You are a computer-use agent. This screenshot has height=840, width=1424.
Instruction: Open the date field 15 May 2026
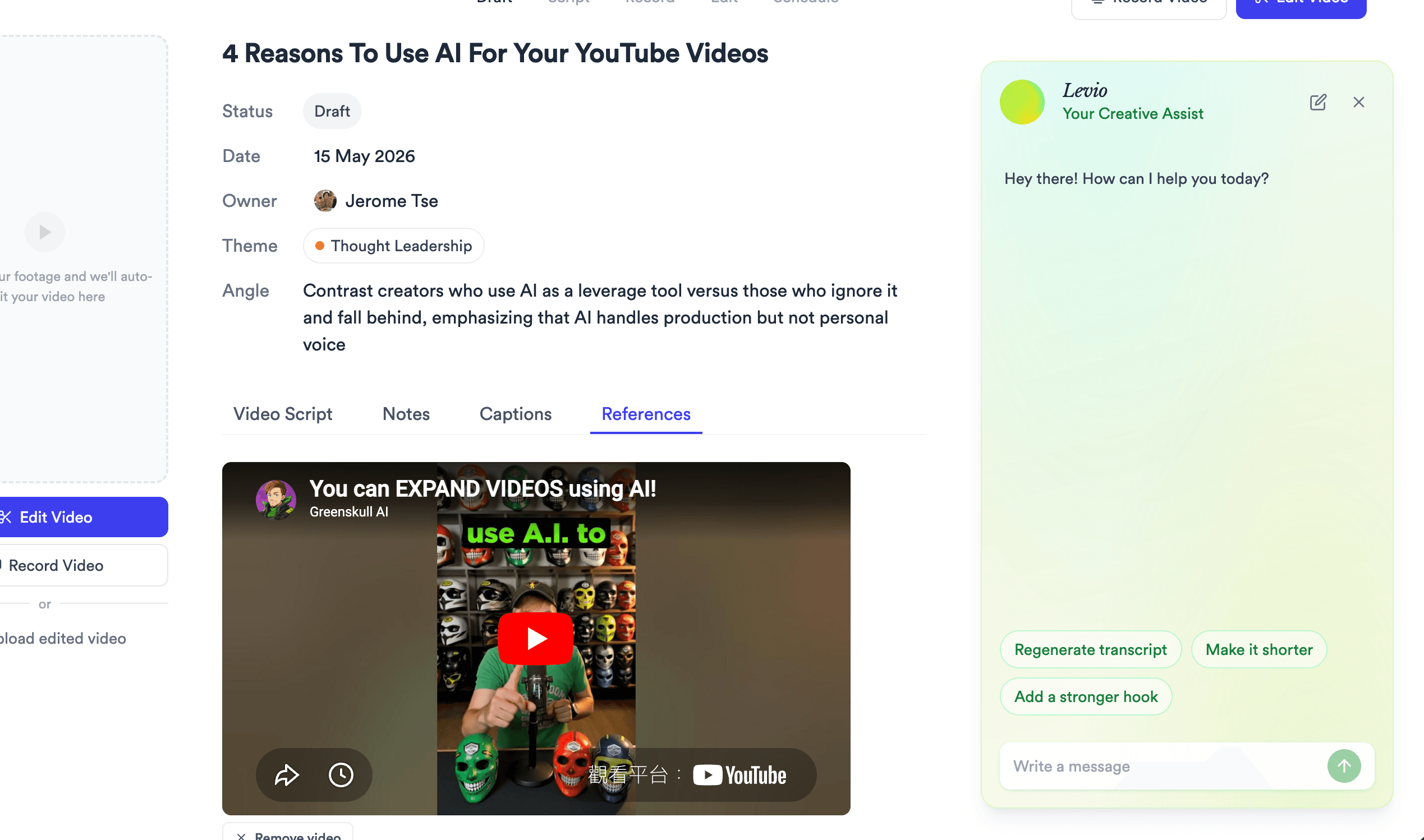365,156
